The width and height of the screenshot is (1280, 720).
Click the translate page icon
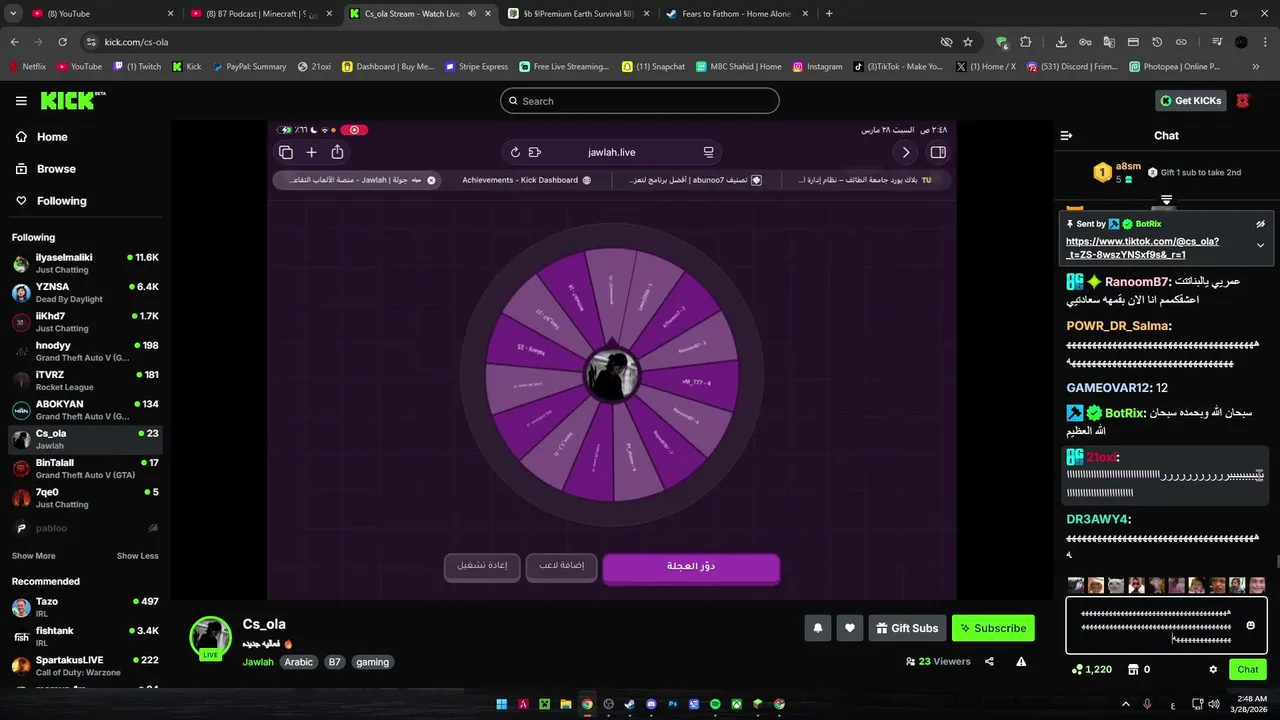click(x=1109, y=42)
